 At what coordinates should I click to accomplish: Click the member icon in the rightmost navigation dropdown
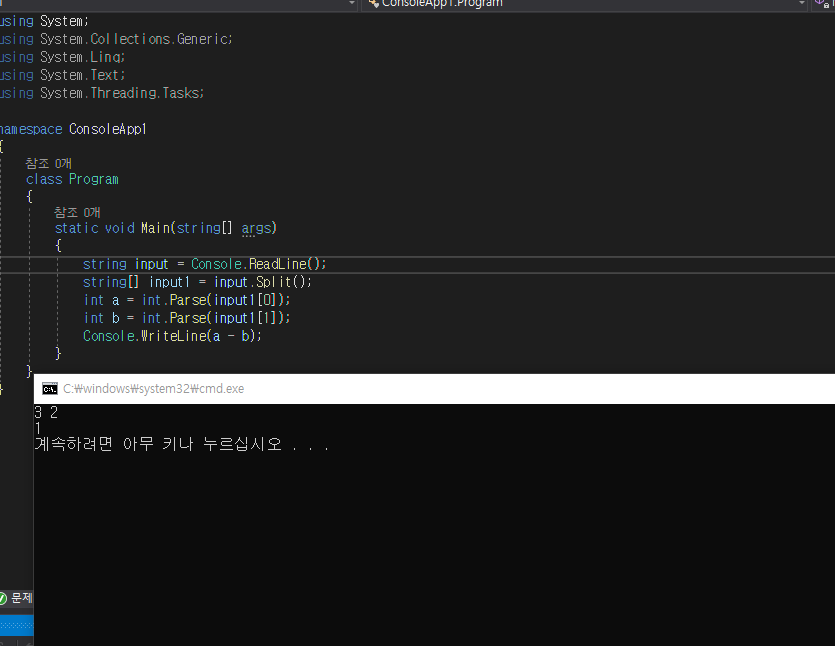822,4
